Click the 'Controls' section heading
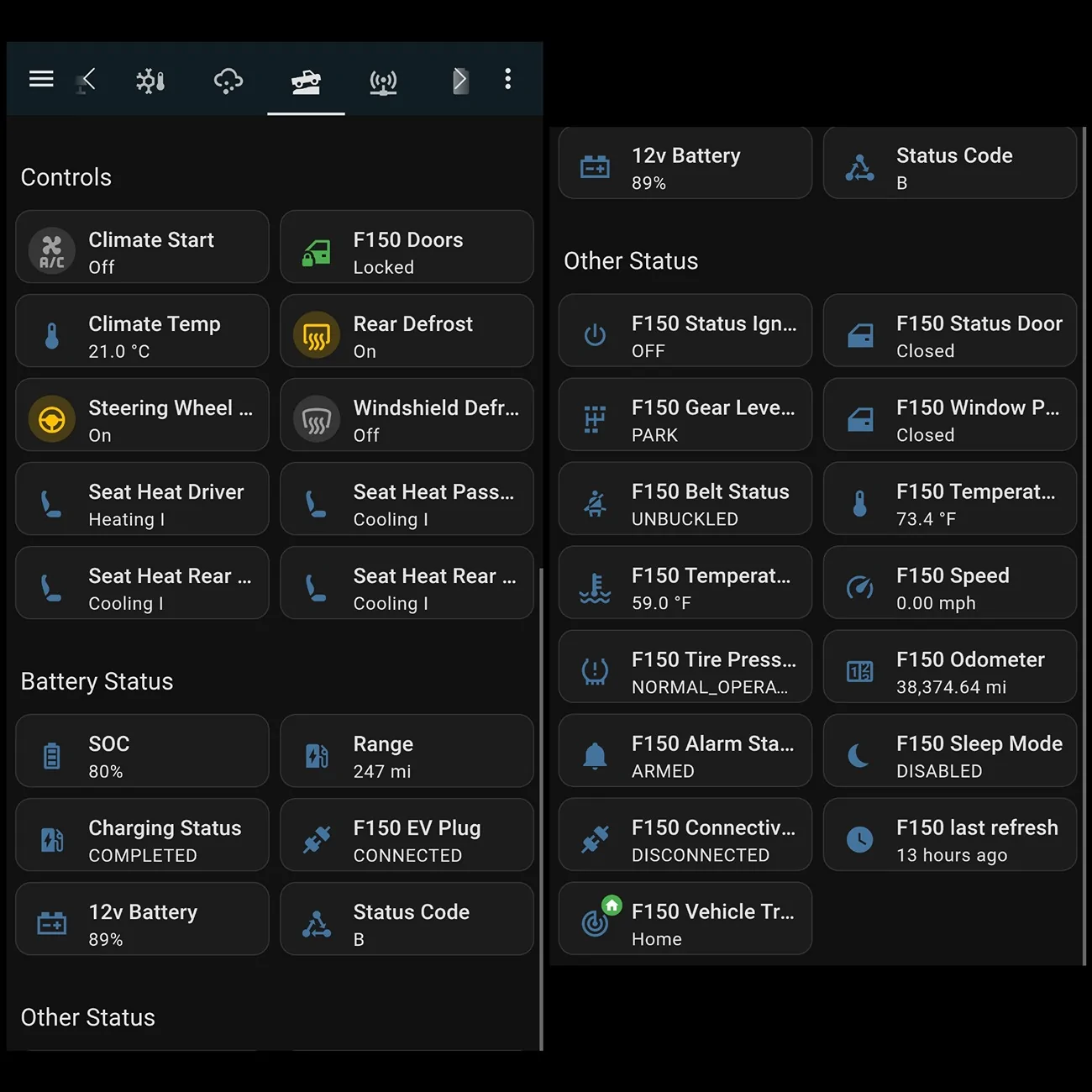Image resolution: width=1092 pixels, height=1092 pixels. tap(66, 177)
